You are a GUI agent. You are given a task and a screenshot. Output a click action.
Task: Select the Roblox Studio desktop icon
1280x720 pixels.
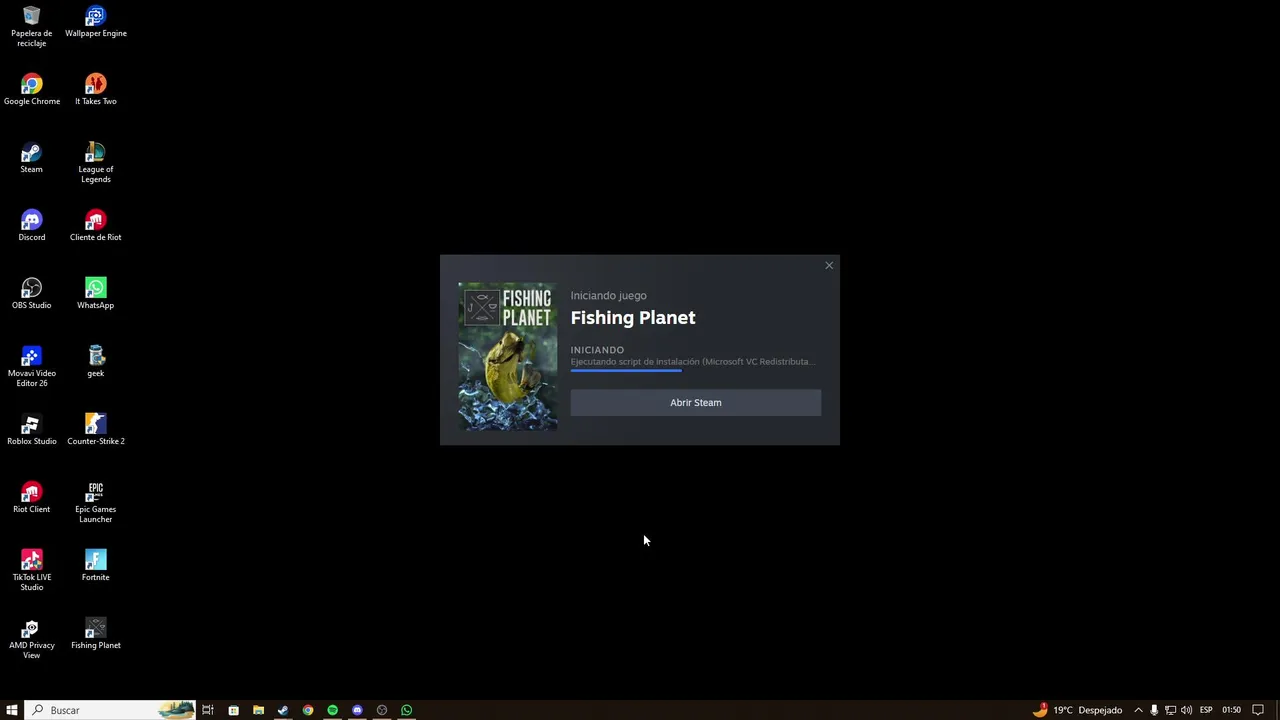[32, 429]
